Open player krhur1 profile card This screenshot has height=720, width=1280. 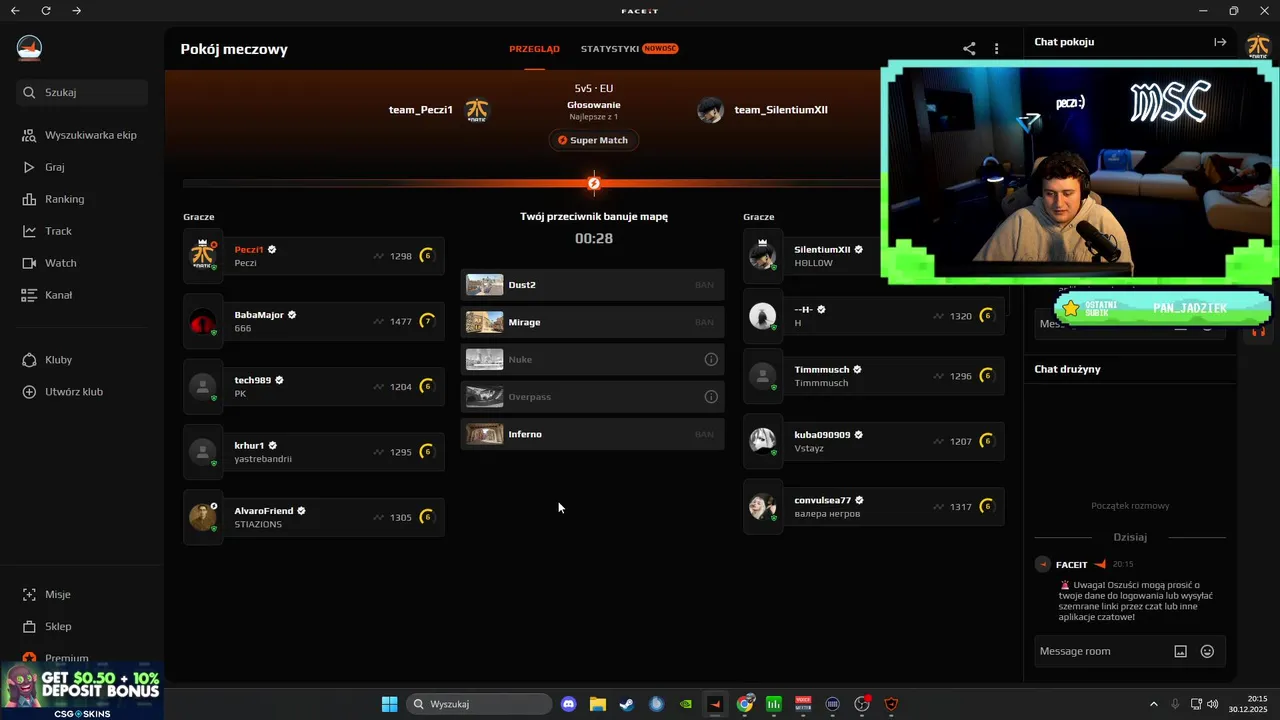click(314, 452)
